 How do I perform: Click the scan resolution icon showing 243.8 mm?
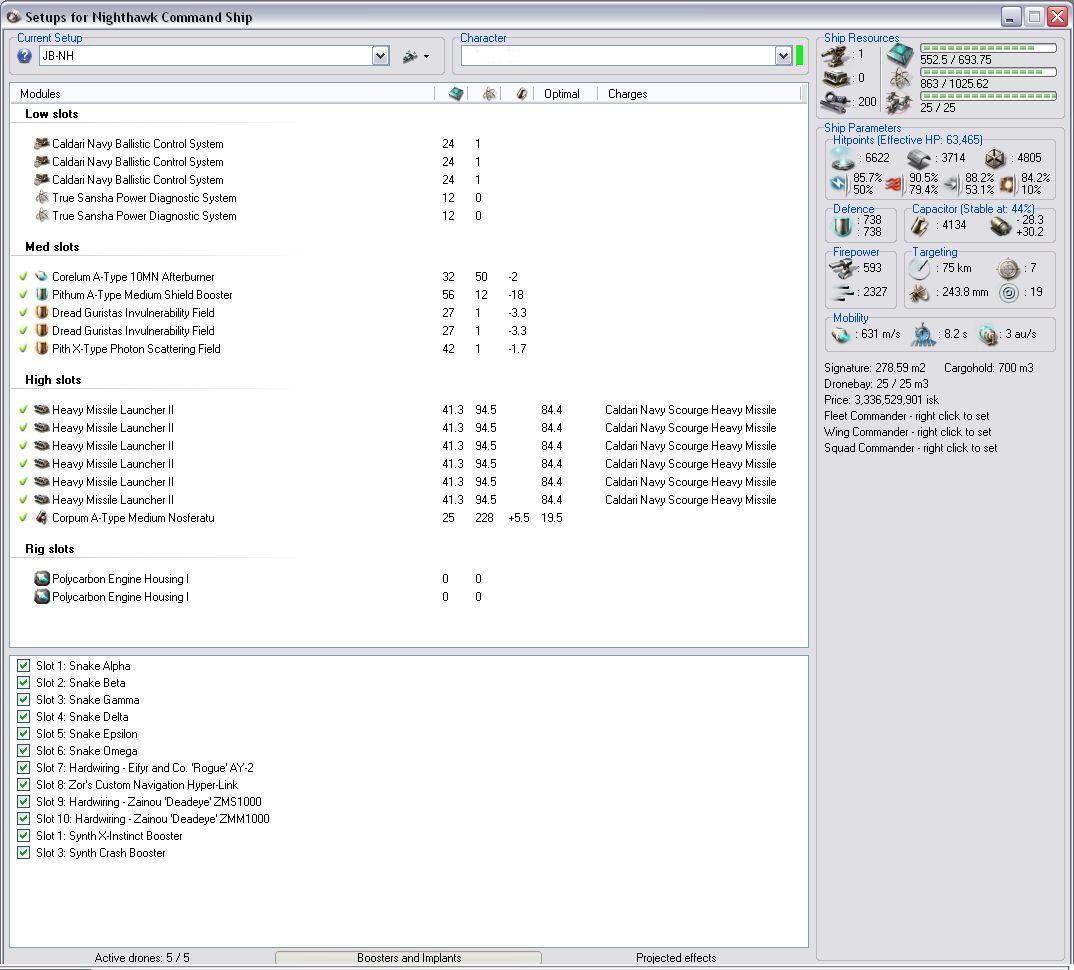point(919,293)
